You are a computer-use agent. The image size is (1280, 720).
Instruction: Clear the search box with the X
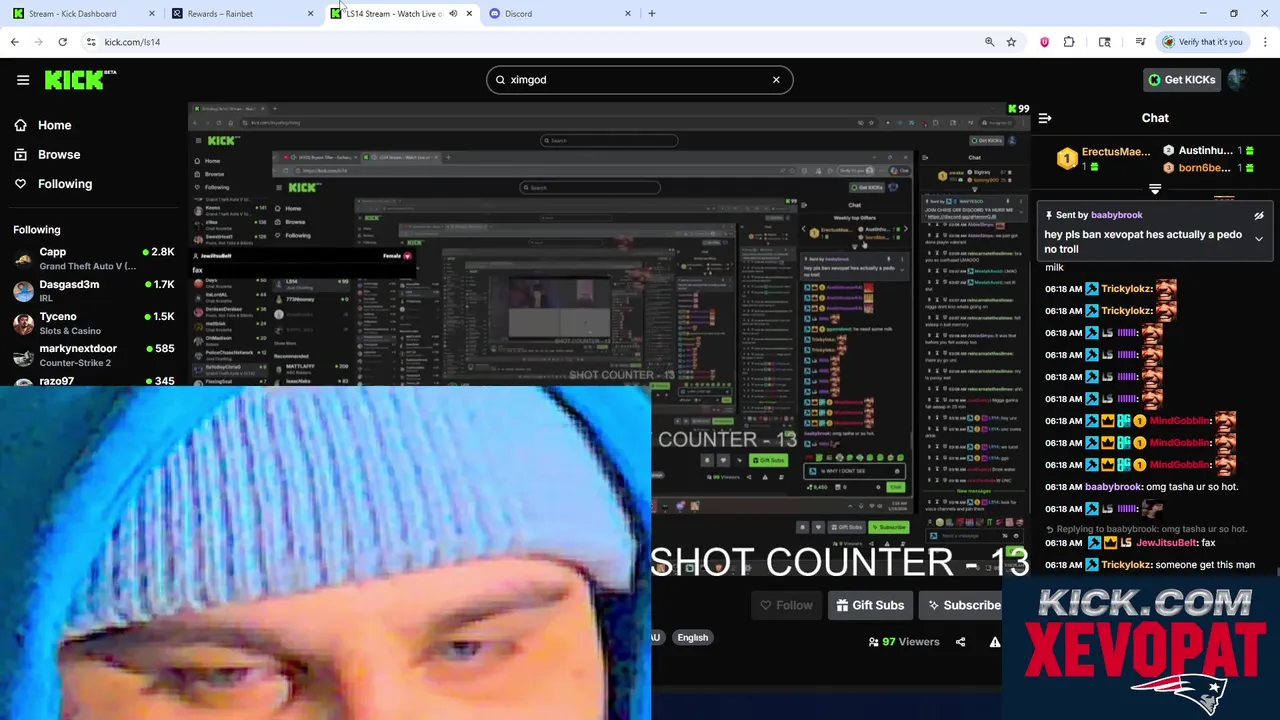tap(776, 80)
